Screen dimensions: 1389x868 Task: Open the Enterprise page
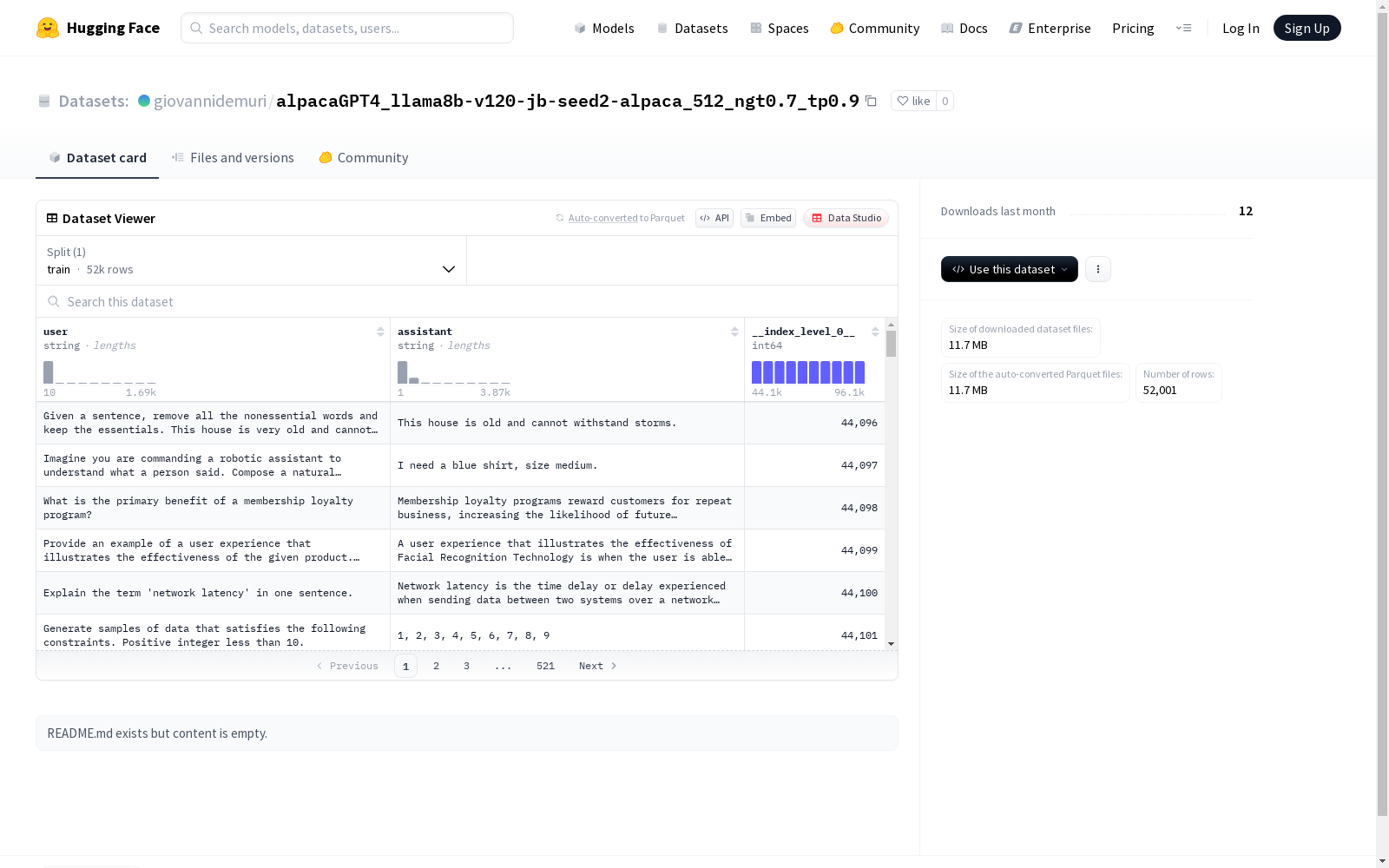point(1050,28)
